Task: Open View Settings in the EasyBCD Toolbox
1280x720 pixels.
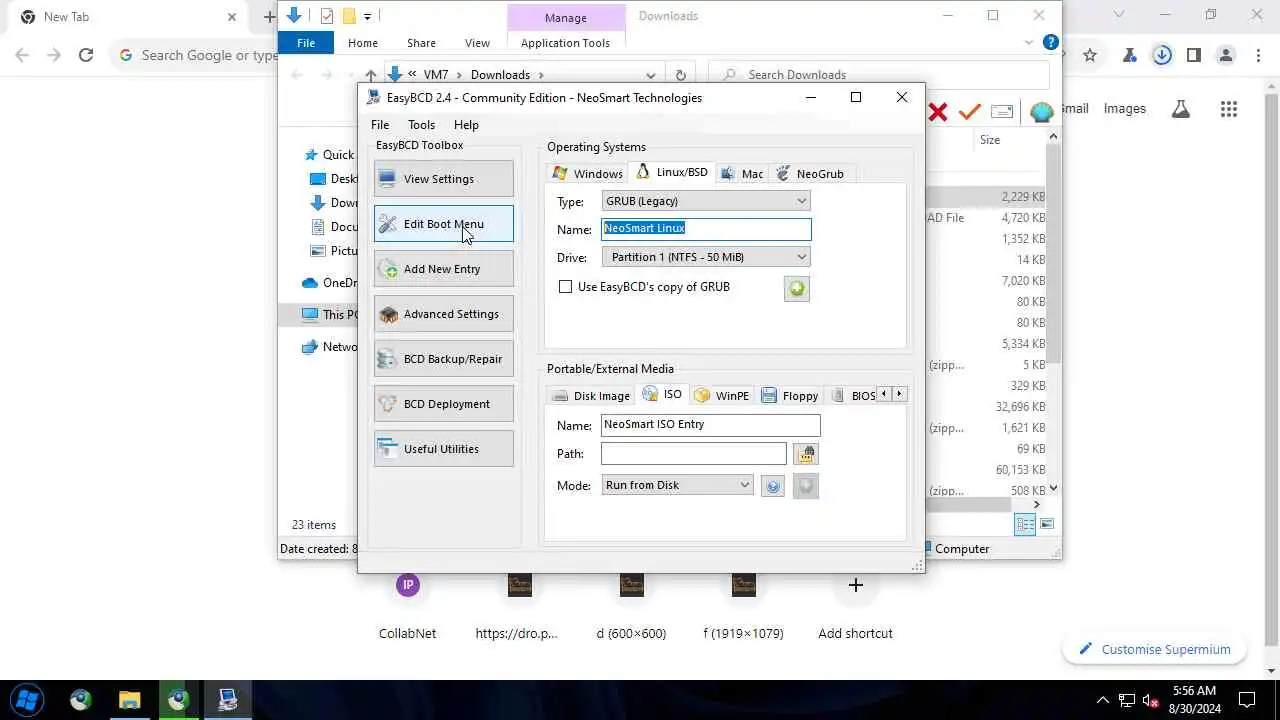Action: 444,179
